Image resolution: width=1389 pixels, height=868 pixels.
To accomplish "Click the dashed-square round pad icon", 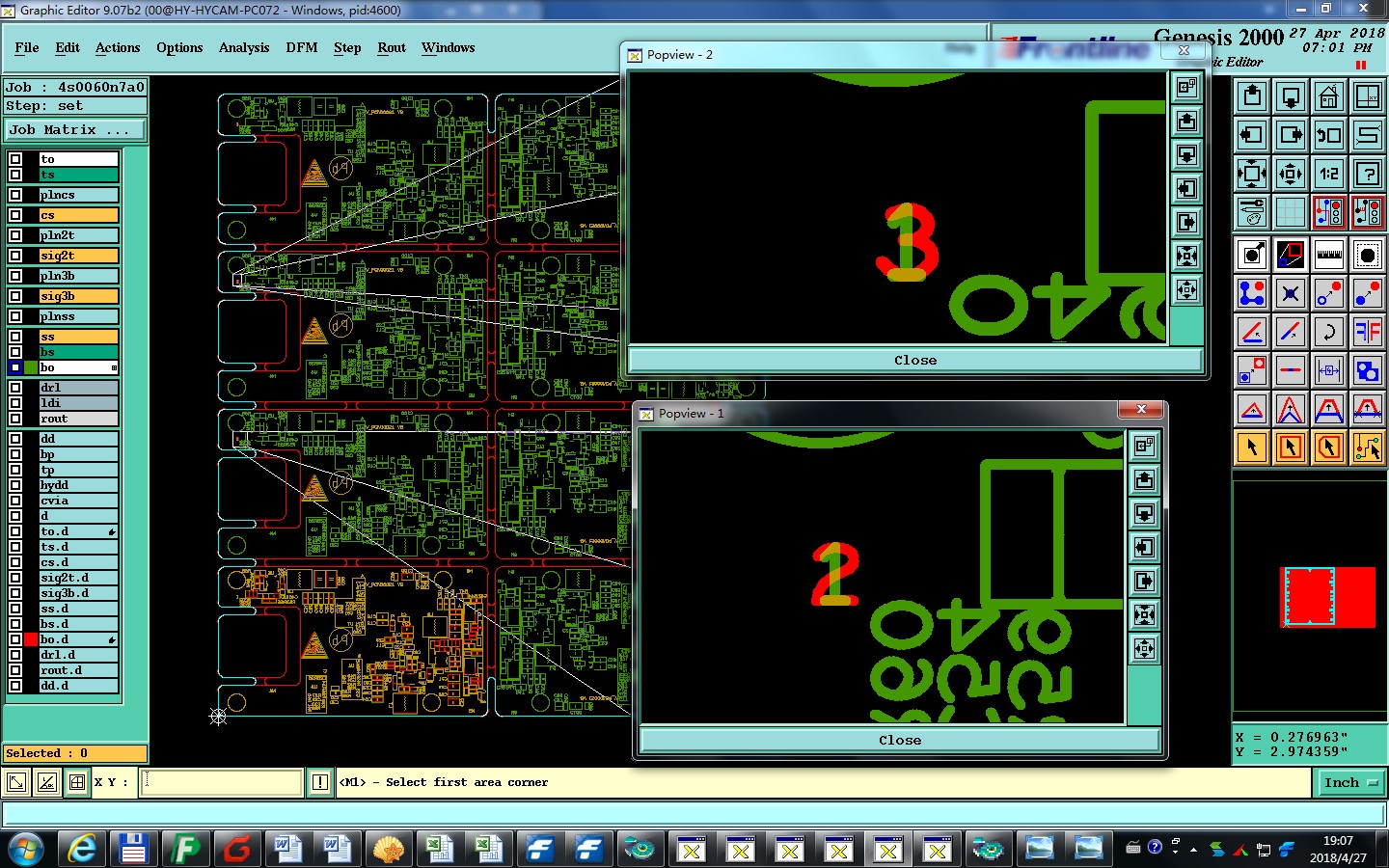I will 1368,255.
